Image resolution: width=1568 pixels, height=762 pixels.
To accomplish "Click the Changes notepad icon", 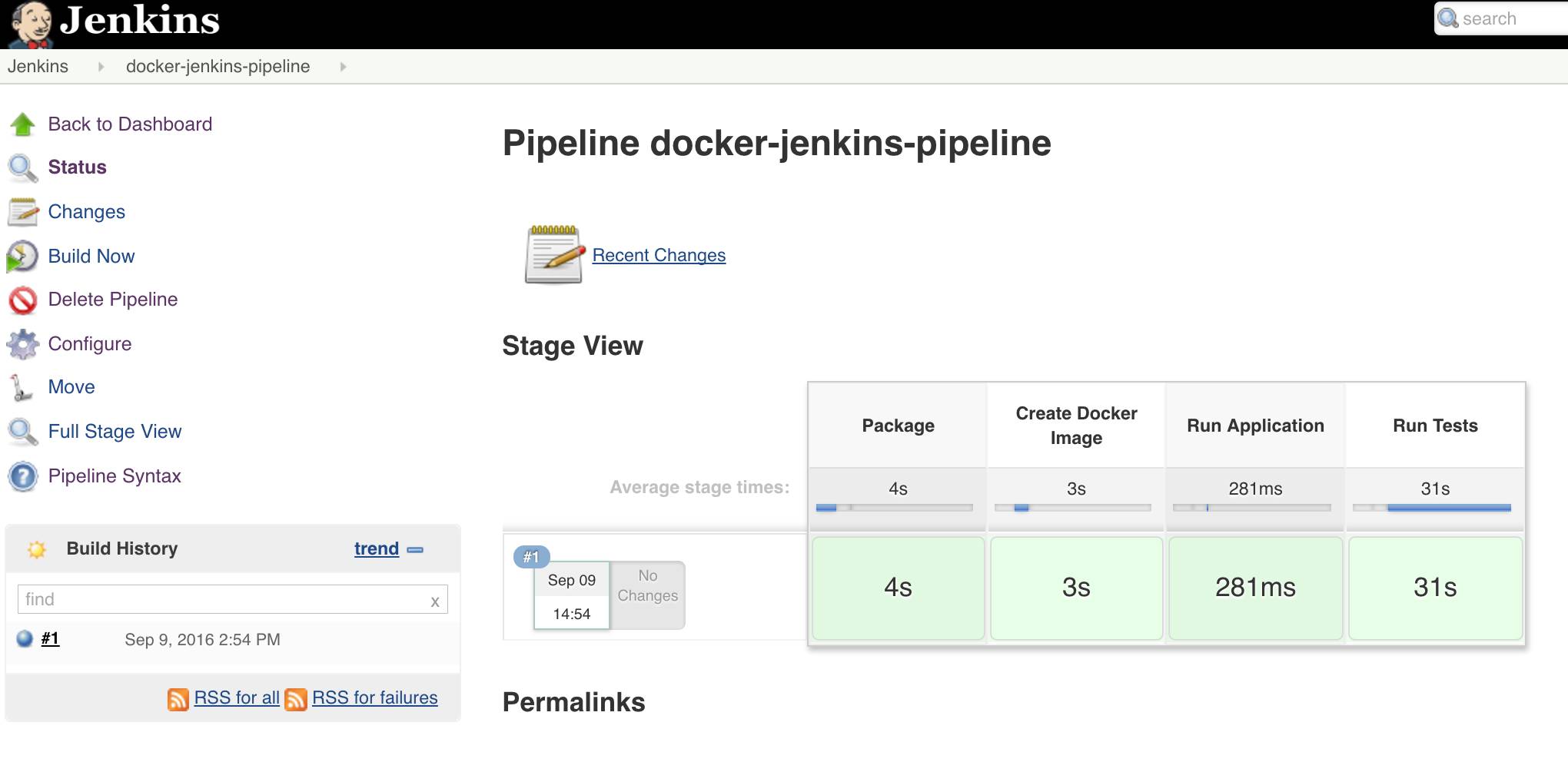I will [23, 212].
